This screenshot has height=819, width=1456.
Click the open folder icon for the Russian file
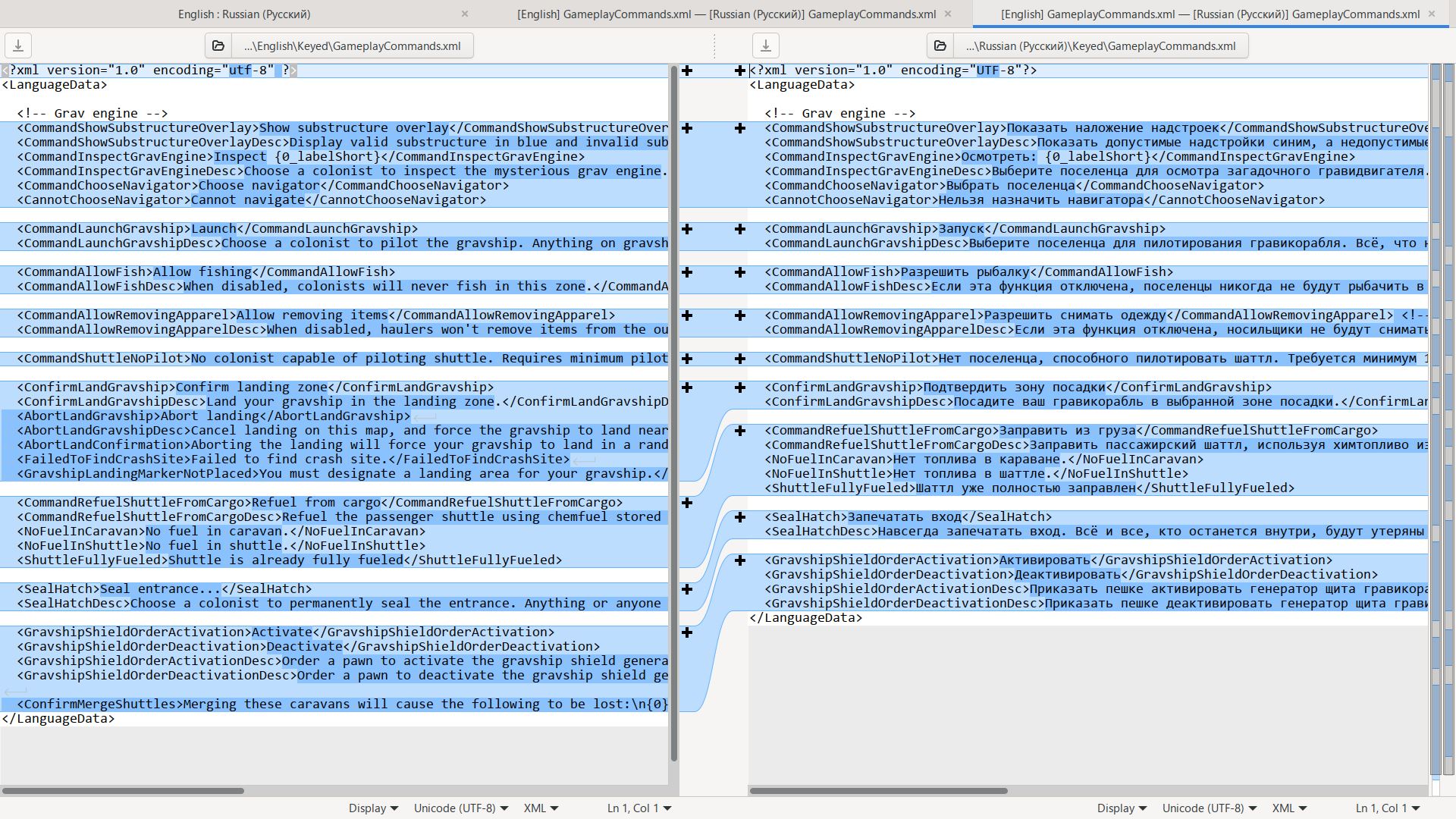(x=940, y=46)
